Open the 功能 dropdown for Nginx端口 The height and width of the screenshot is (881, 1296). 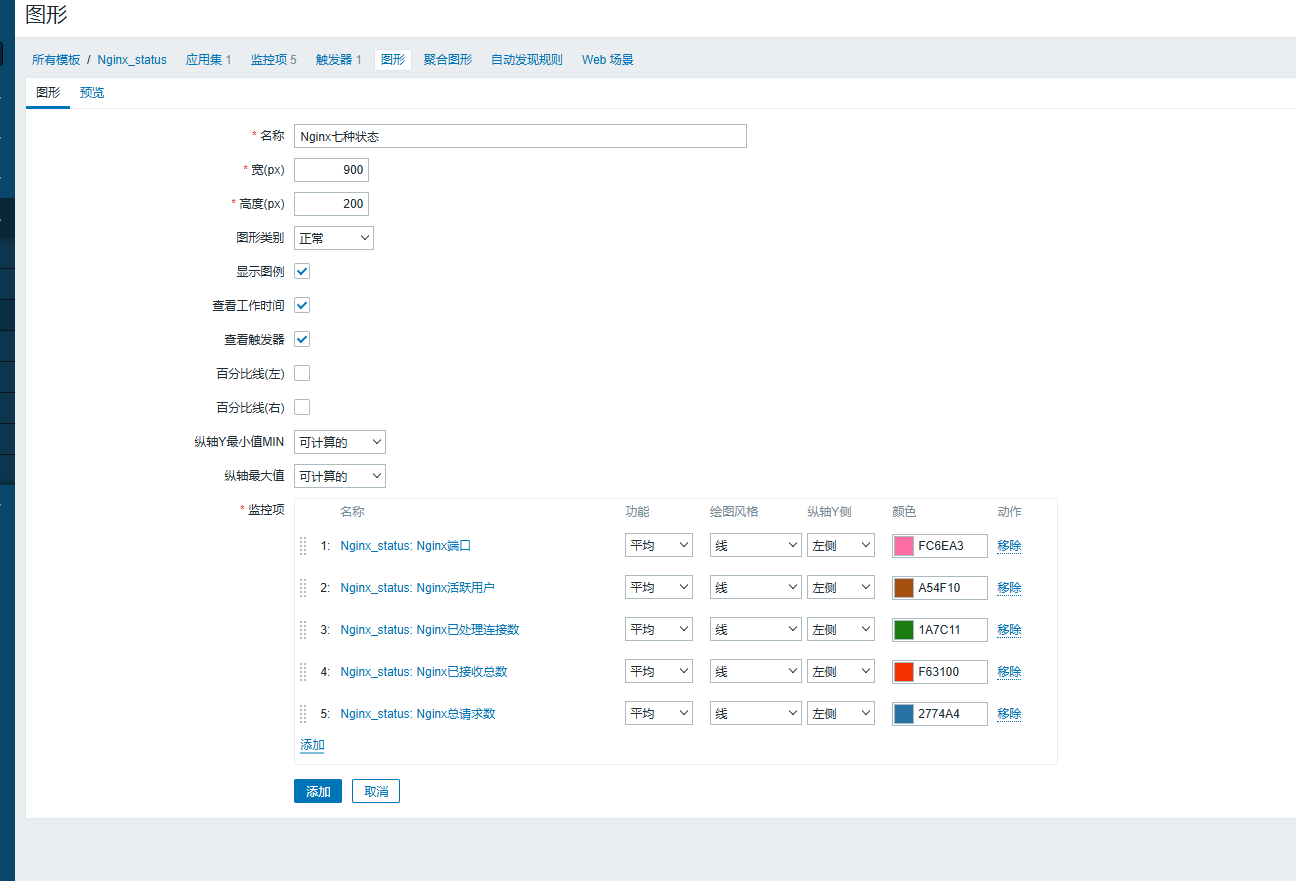[x=659, y=546]
